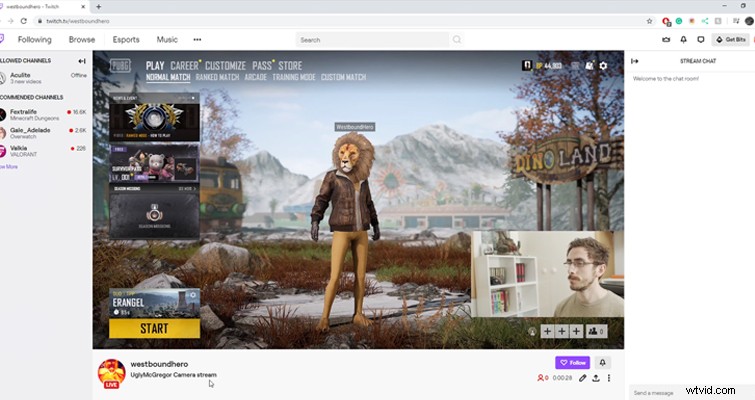
Task: Share the stream via upload icon
Action: [596, 378]
